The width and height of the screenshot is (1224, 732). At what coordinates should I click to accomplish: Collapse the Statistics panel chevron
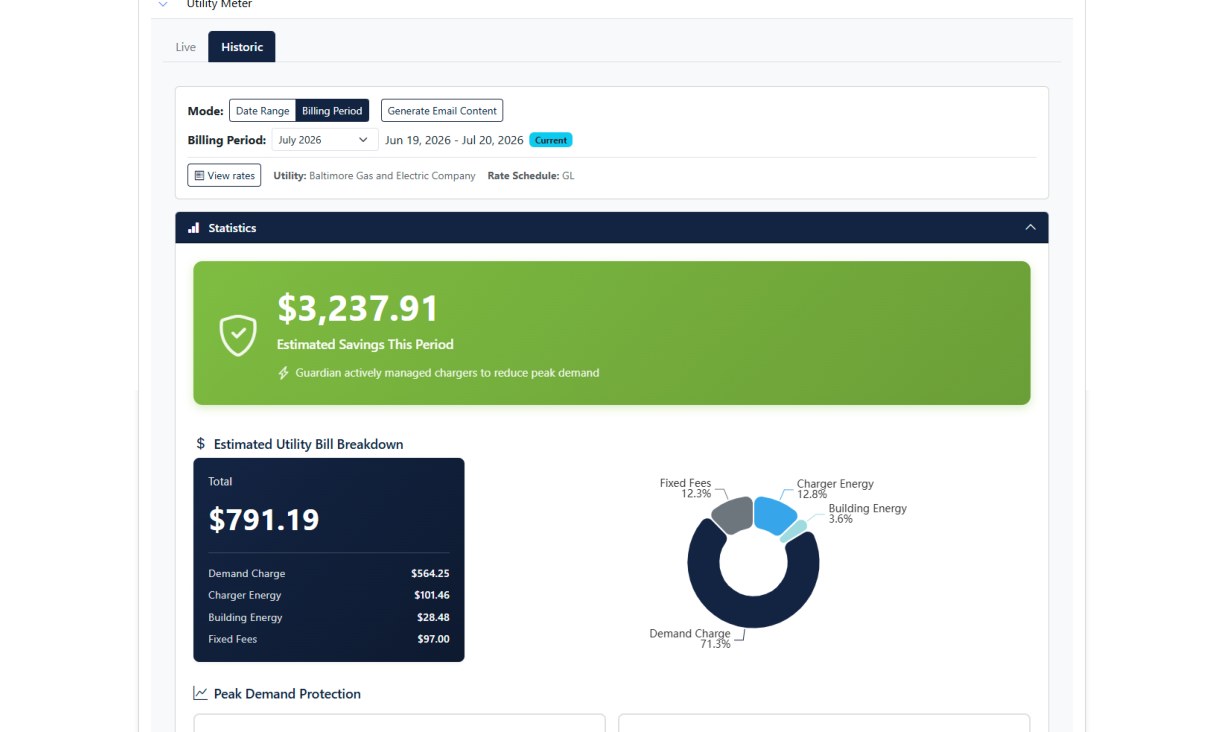tap(1030, 228)
